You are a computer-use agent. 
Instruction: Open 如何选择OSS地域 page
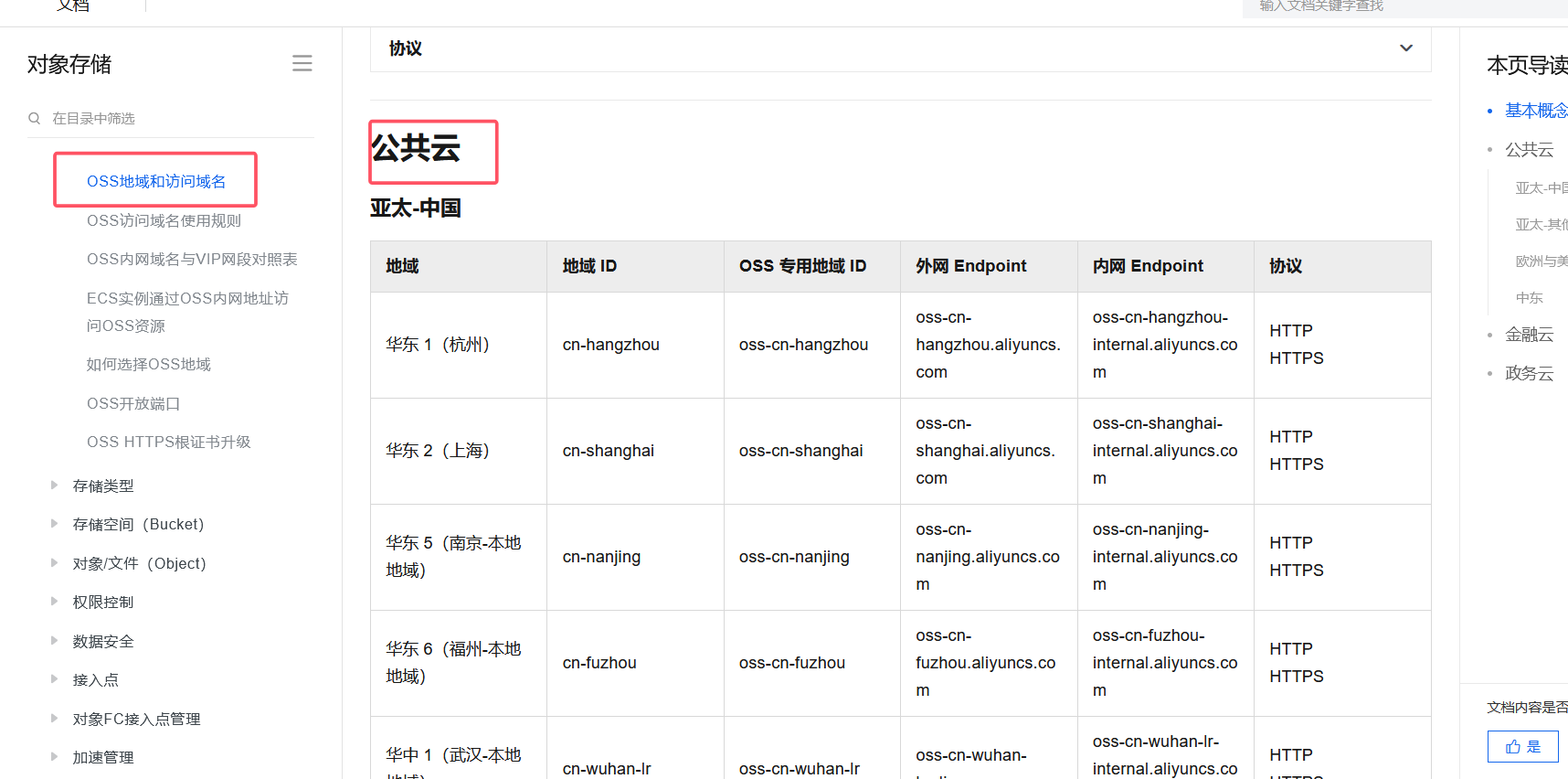[148, 364]
